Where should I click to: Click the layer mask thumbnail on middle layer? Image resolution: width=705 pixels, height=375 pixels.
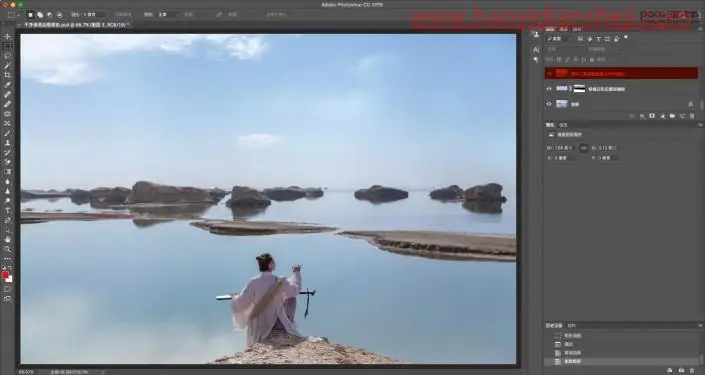coord(580,89)
